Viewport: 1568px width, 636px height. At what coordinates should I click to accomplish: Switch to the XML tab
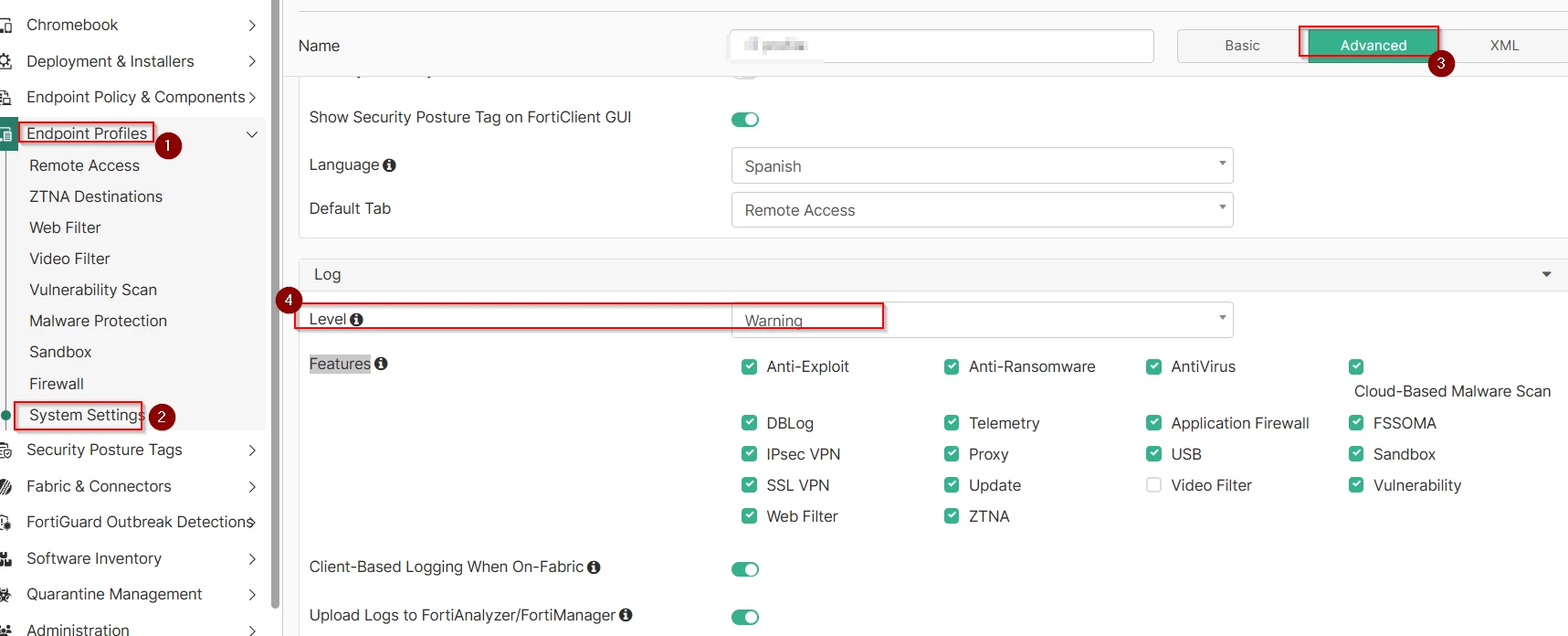[x=1504, y=46]
